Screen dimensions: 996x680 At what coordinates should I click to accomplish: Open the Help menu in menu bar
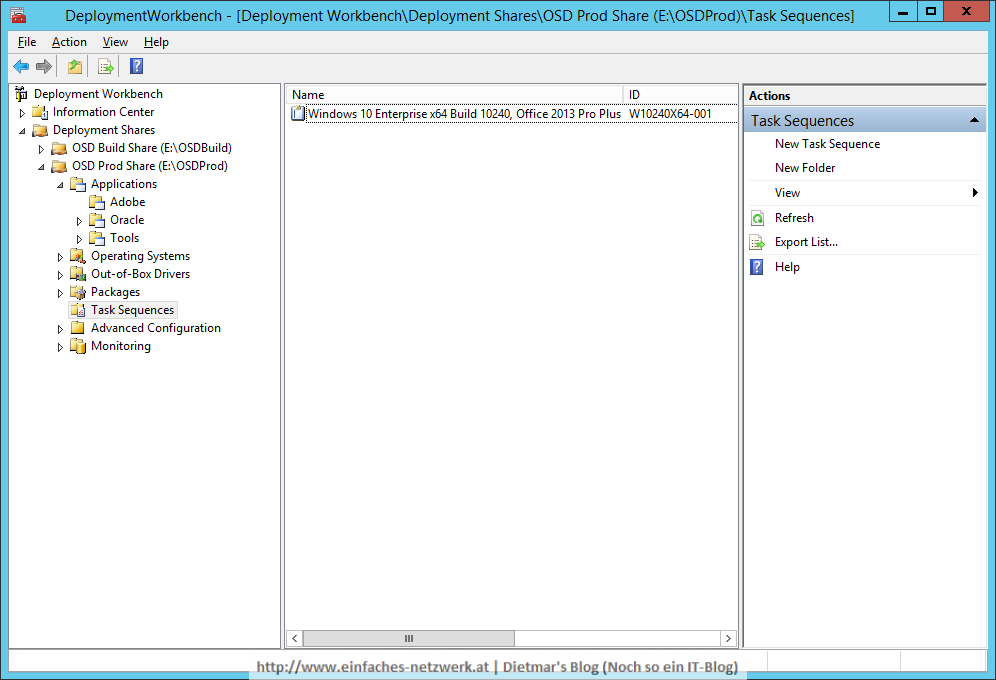pyautogui.click(x=156, y=42)
